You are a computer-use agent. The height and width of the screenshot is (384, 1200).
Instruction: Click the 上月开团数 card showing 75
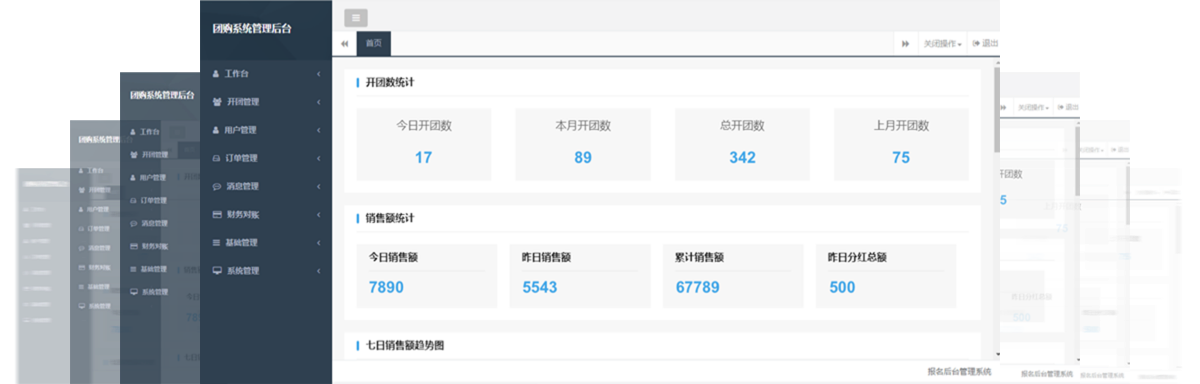click(x=901, y=144)
